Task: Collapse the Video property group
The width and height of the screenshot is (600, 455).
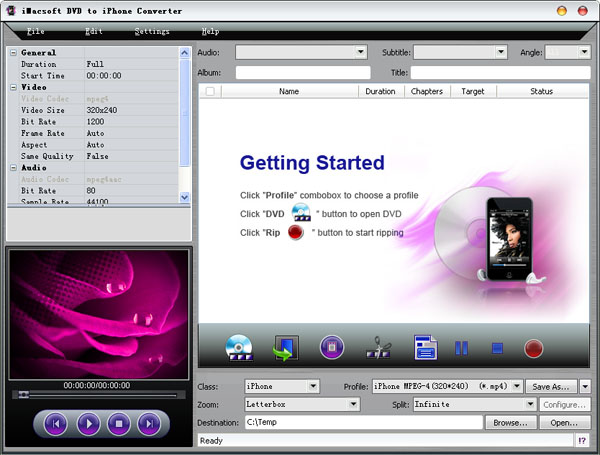Action: pos(13,87)
